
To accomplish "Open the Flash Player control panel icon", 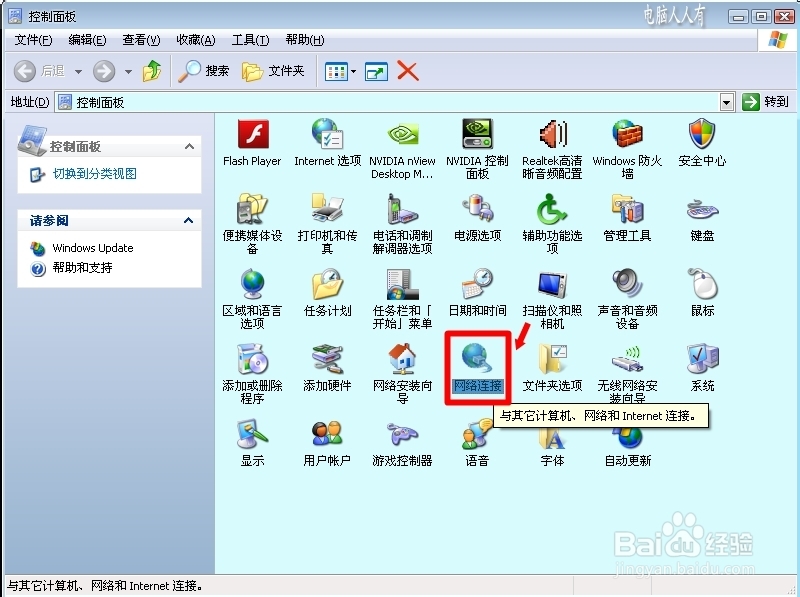I will tap(253, 135).
